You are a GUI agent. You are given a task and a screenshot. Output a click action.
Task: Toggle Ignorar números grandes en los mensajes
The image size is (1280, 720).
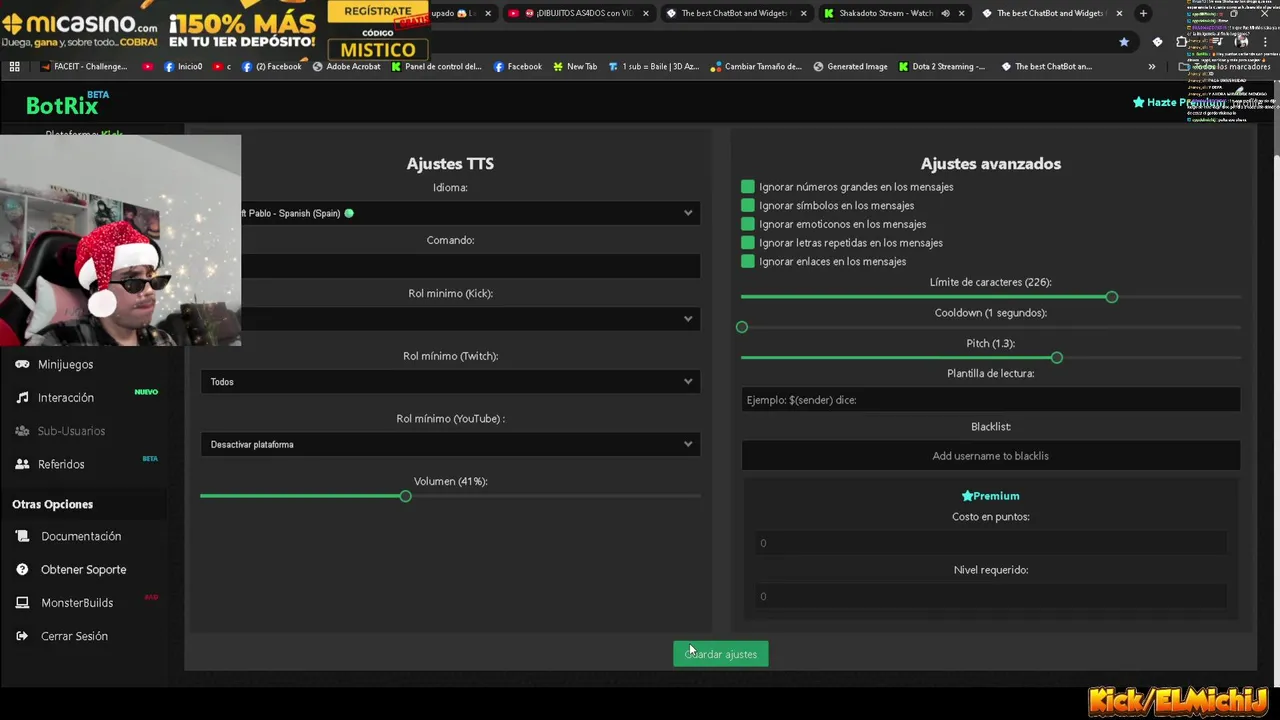pyautogui.click(x=748, y=187)
